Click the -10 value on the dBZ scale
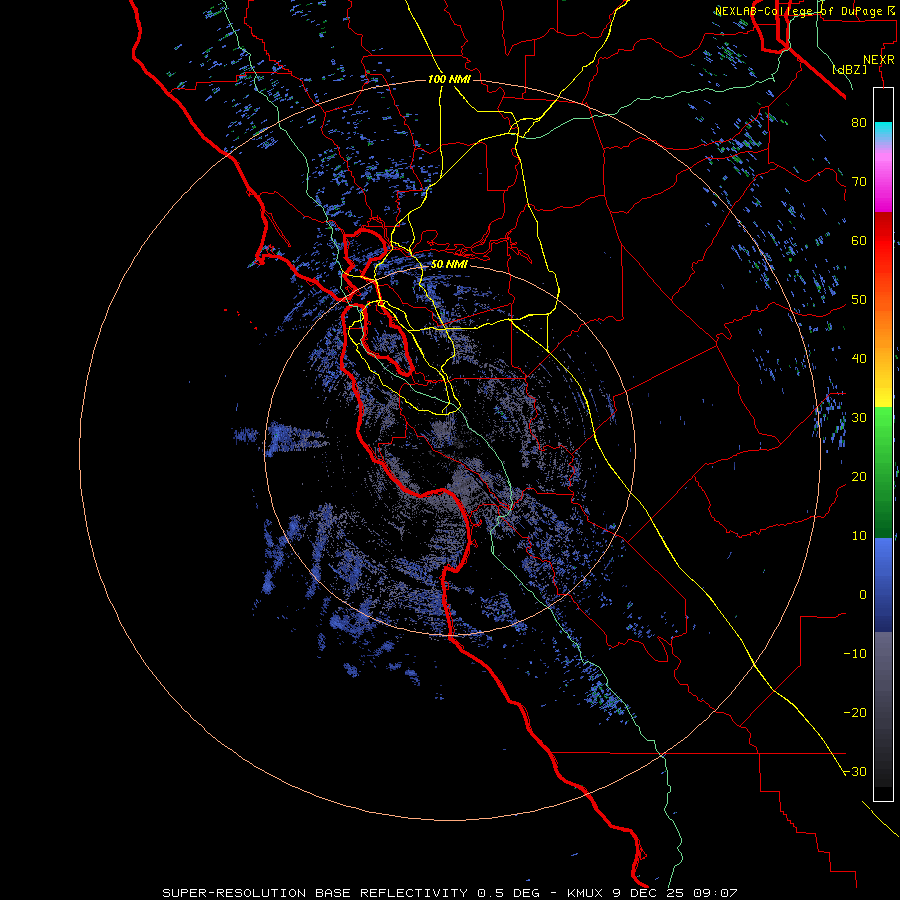 coord(855,653)
